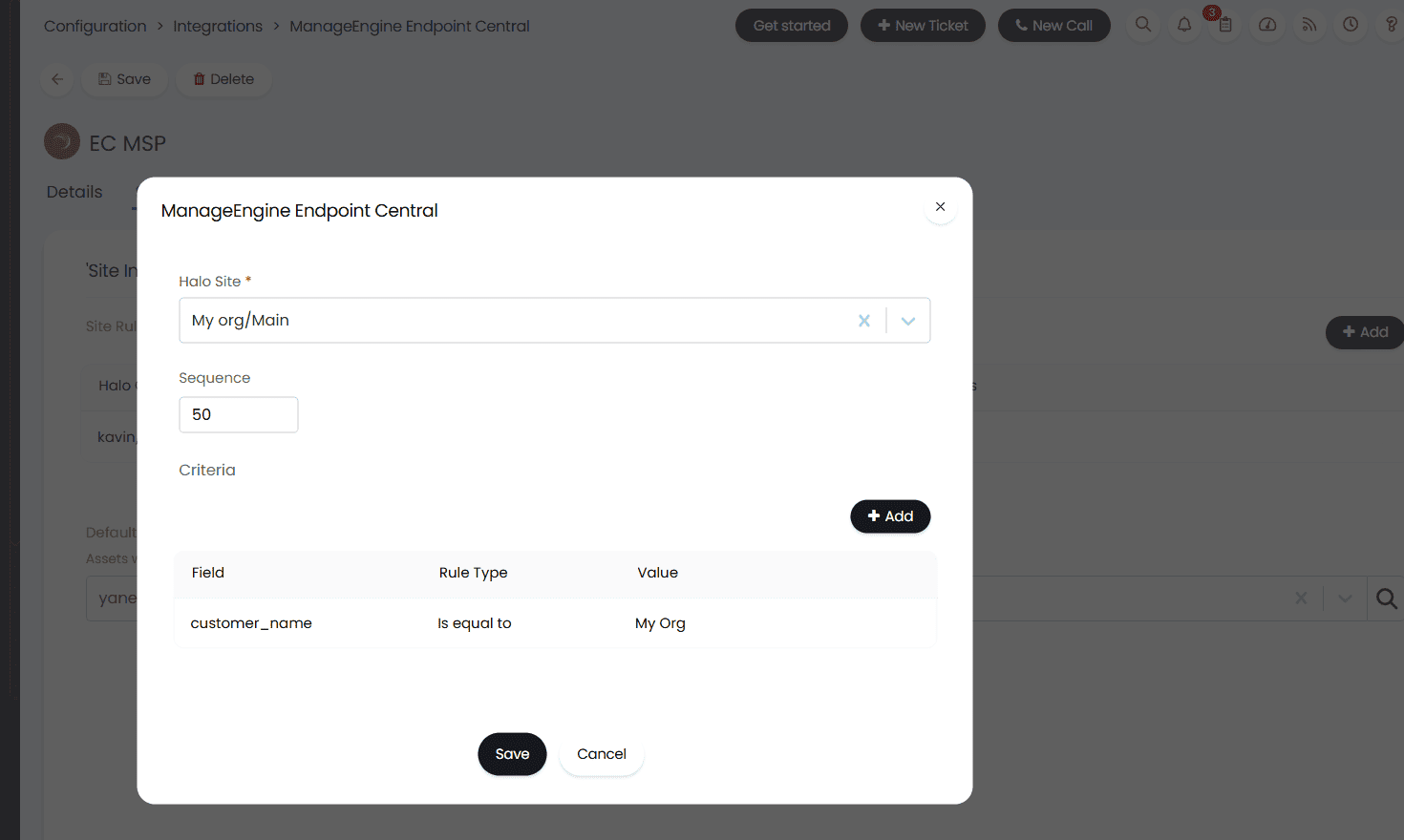1404x840 pixels.
Task: Click the Sequence number field
Action: (239, 414)
